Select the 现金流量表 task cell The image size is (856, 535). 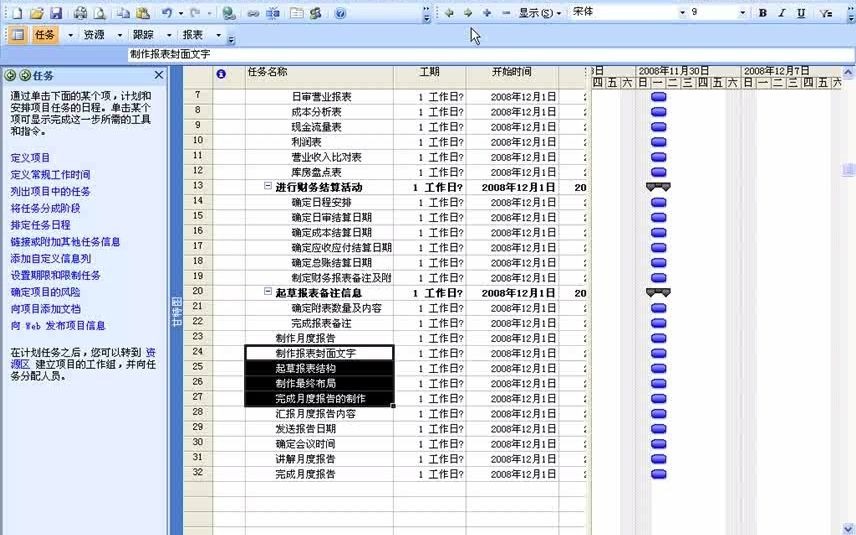point(319,127)
